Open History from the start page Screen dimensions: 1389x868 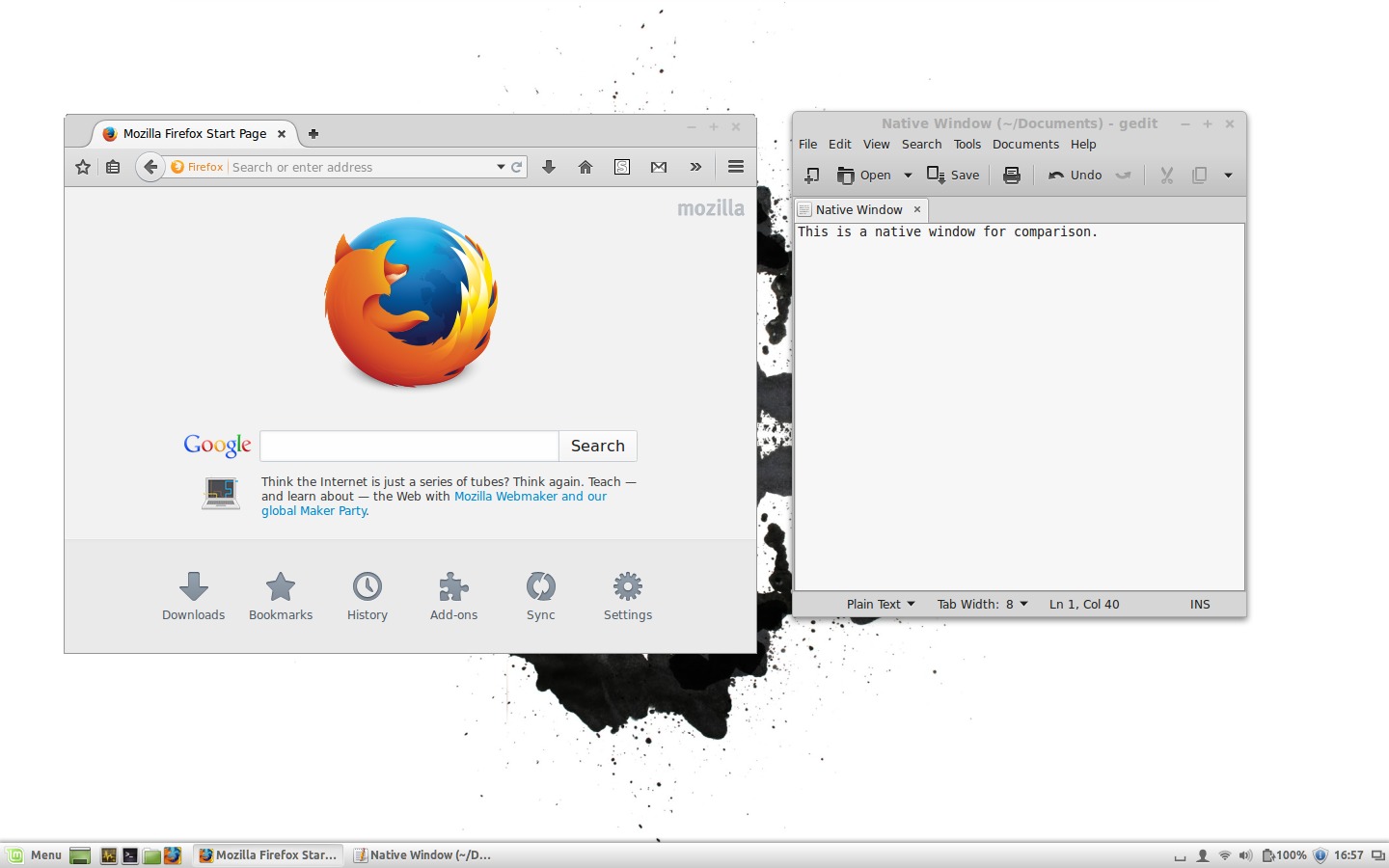[368, 597]
